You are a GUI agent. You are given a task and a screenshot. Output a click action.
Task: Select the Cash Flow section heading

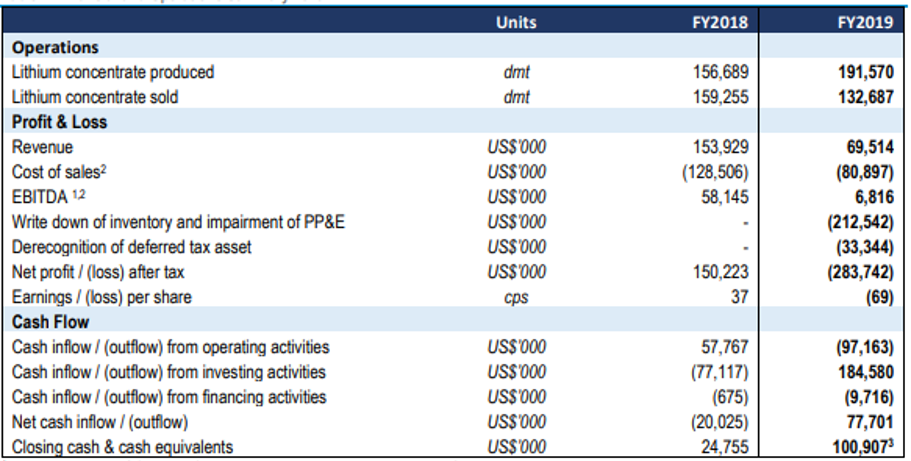51,322
